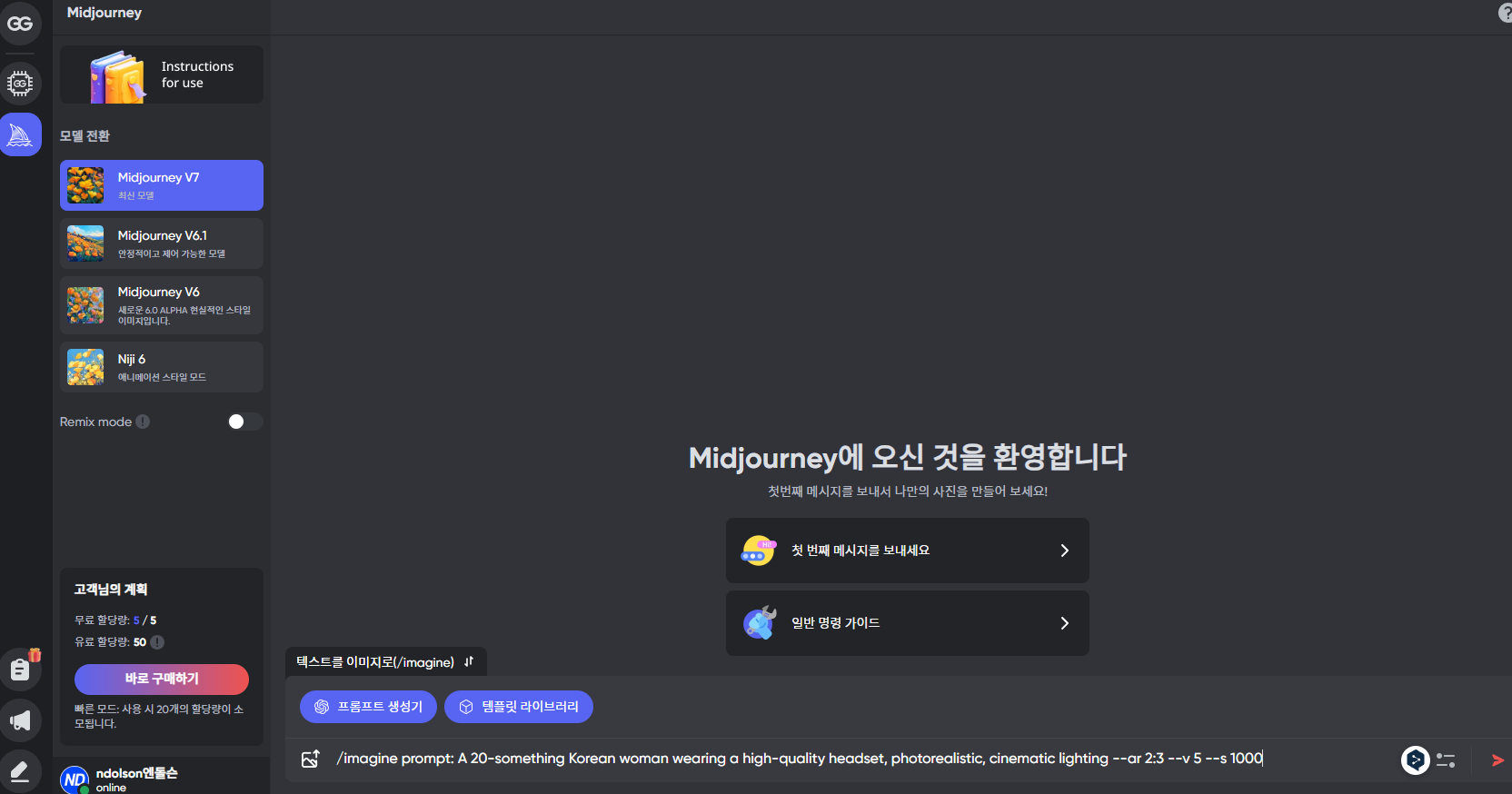Click the Remix mode info icon
Screen dimensions: 1512x794
click(143, 422)
